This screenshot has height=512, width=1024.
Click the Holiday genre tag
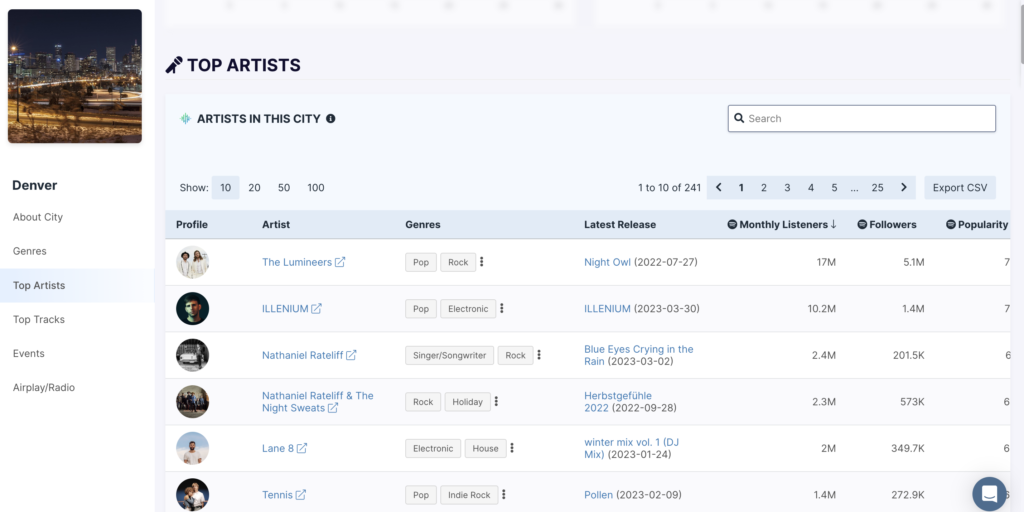coord(468,402)
